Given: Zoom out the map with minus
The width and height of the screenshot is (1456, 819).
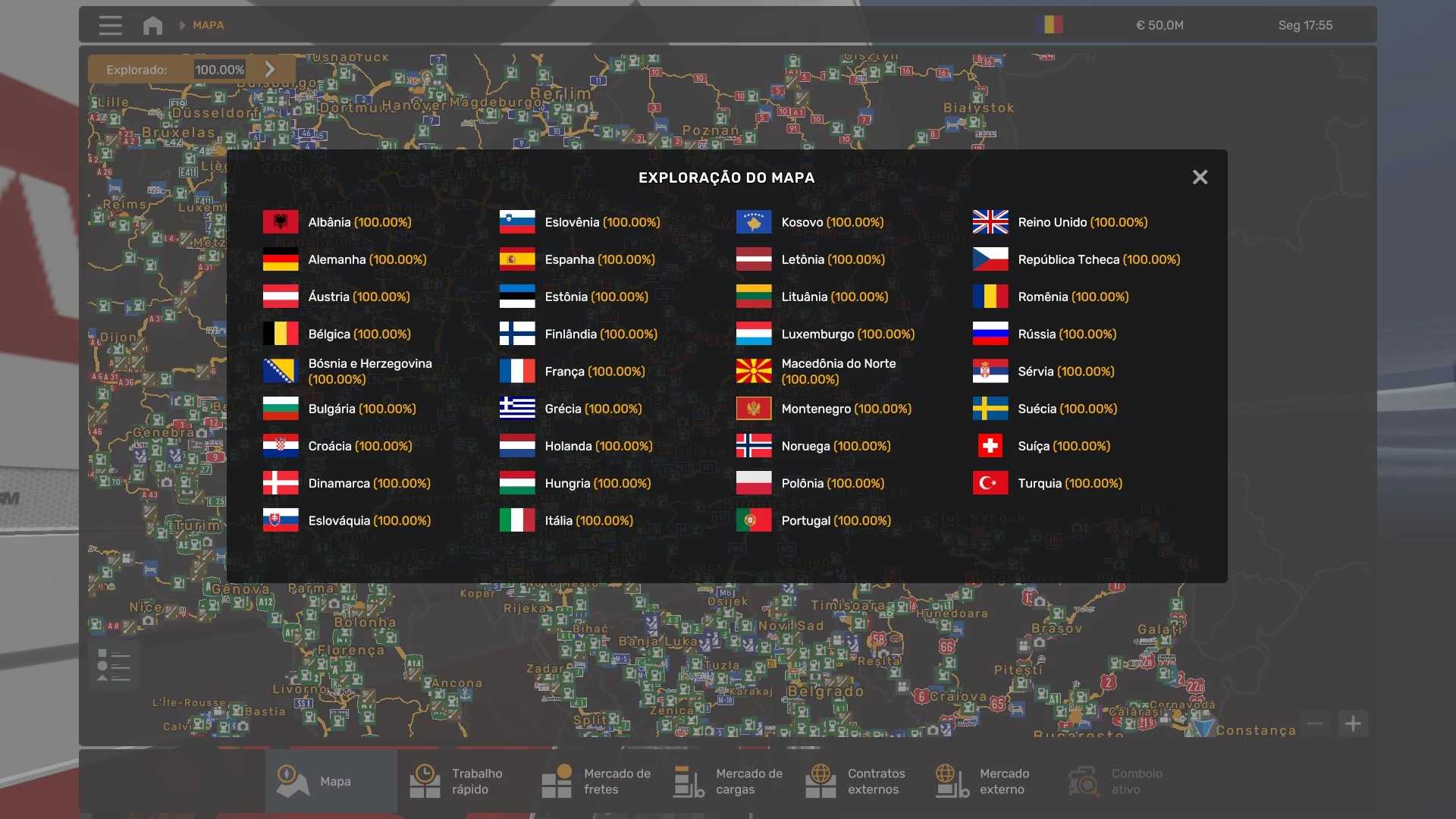Looking at the screenshot, I should (1316, 723).
